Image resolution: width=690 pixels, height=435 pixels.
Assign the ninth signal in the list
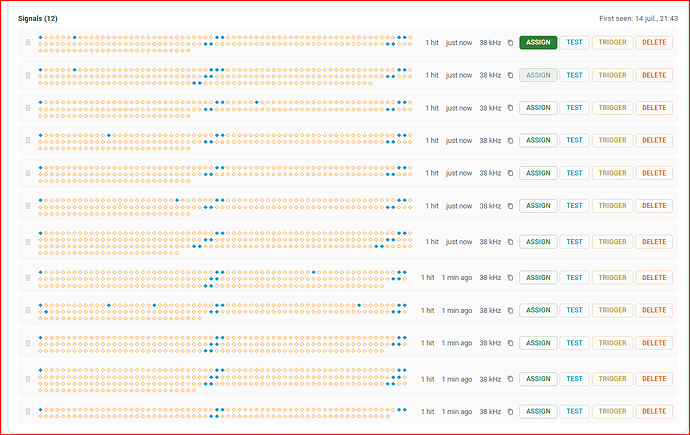538,310
